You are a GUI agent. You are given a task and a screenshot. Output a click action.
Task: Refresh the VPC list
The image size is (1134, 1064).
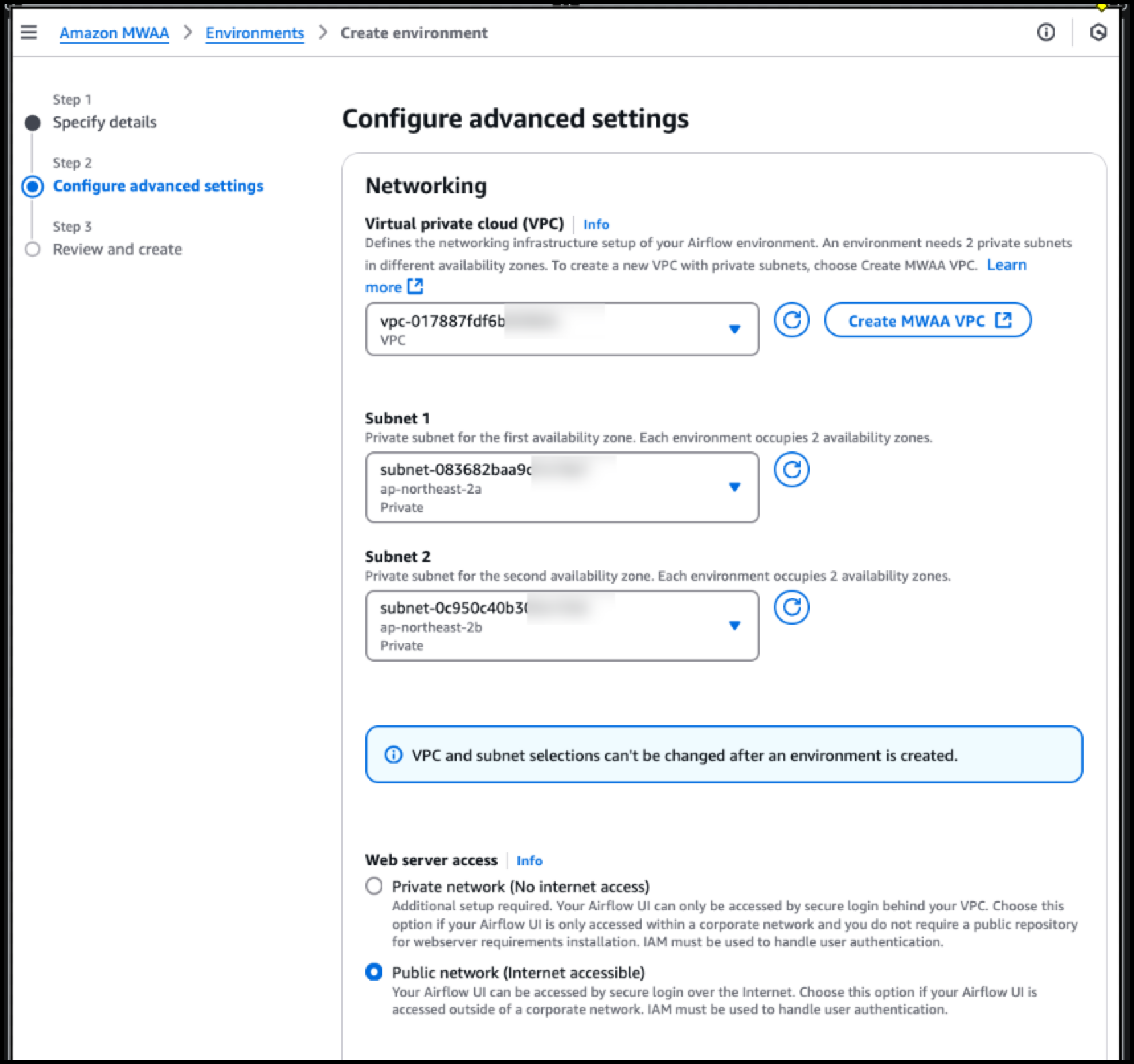point(791,320)
